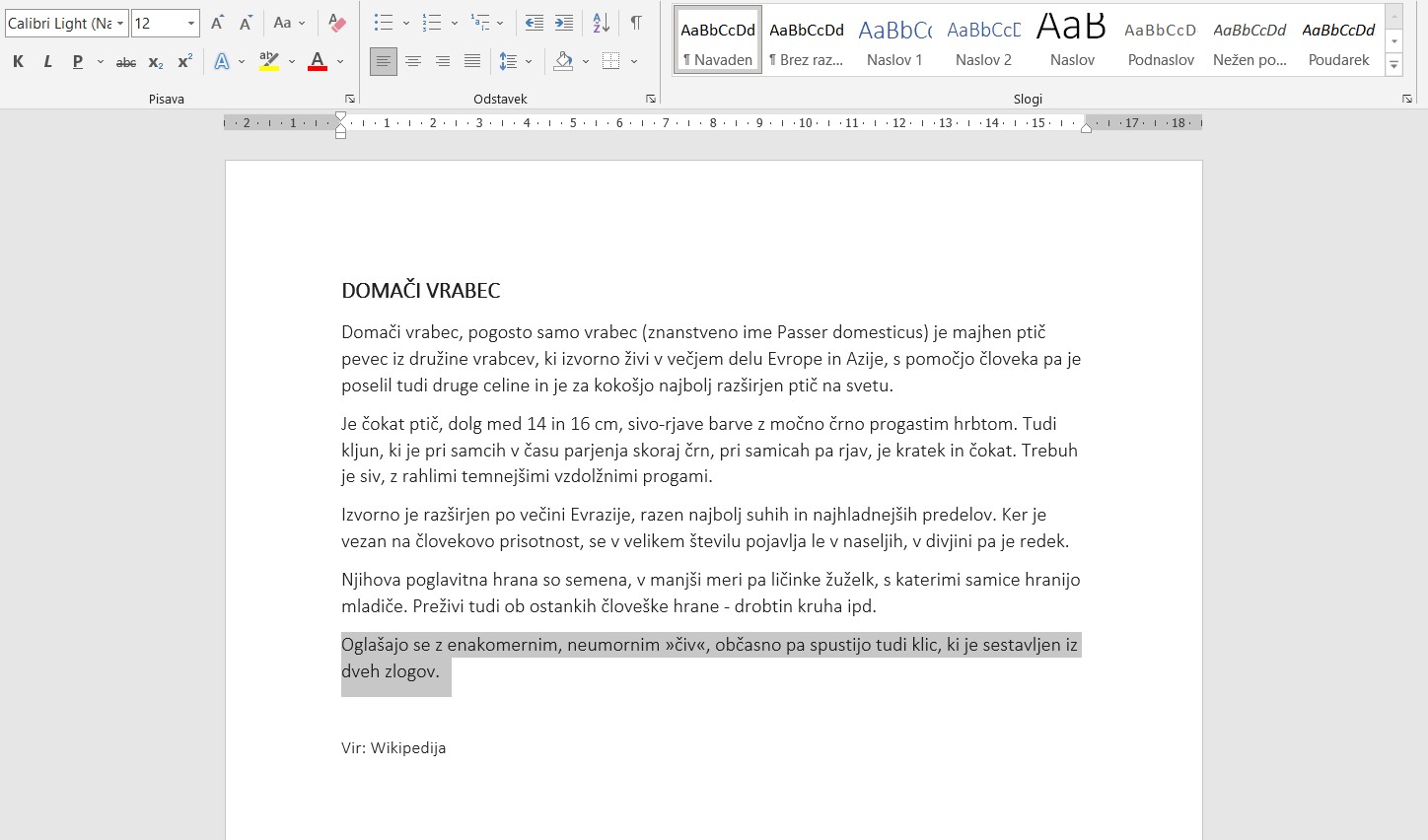The width and height of the screenshot is (1428, 840).
Task: Apply Poudarek style
Action: pyautogui.click(x=1339, y=40)
